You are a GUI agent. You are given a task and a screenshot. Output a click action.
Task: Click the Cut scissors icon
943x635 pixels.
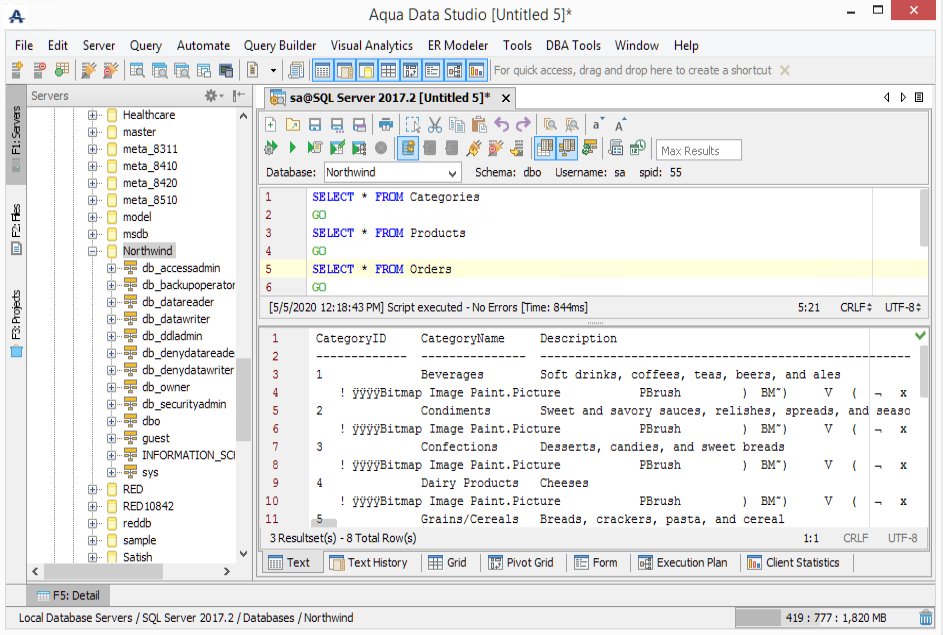(435, 125)
